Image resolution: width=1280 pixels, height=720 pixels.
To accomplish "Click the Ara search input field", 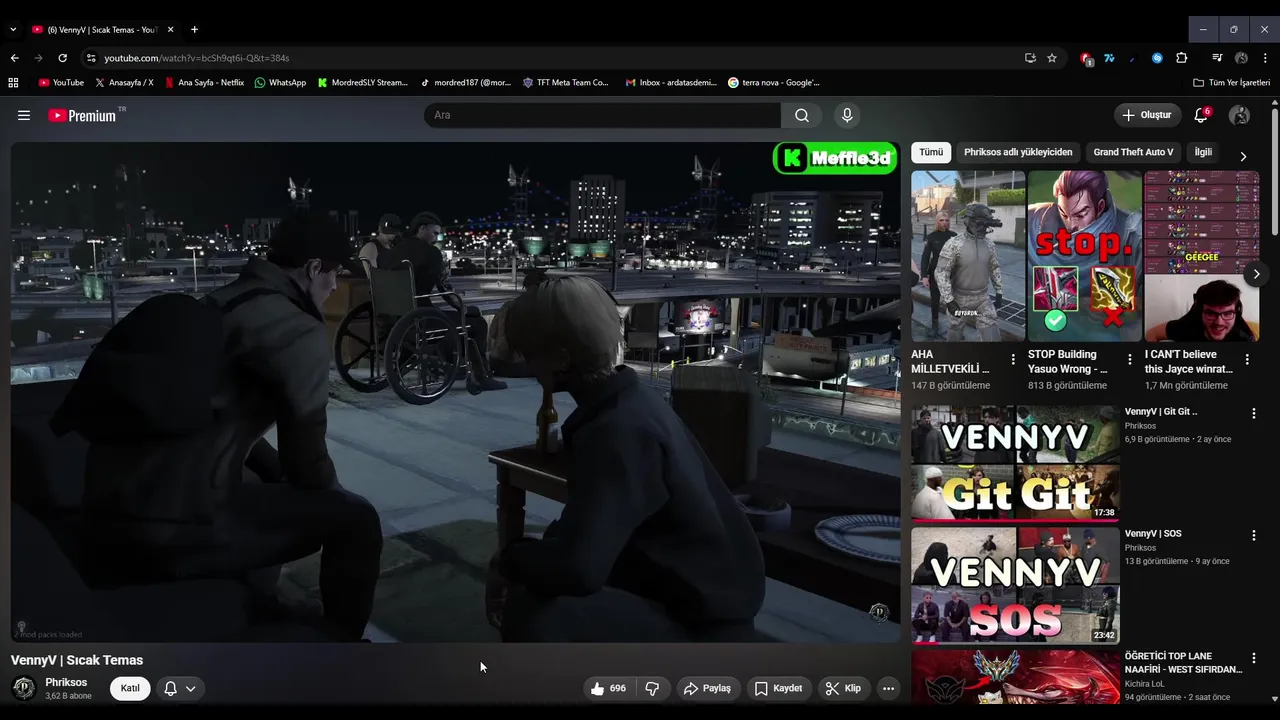I will click(602, 115).
